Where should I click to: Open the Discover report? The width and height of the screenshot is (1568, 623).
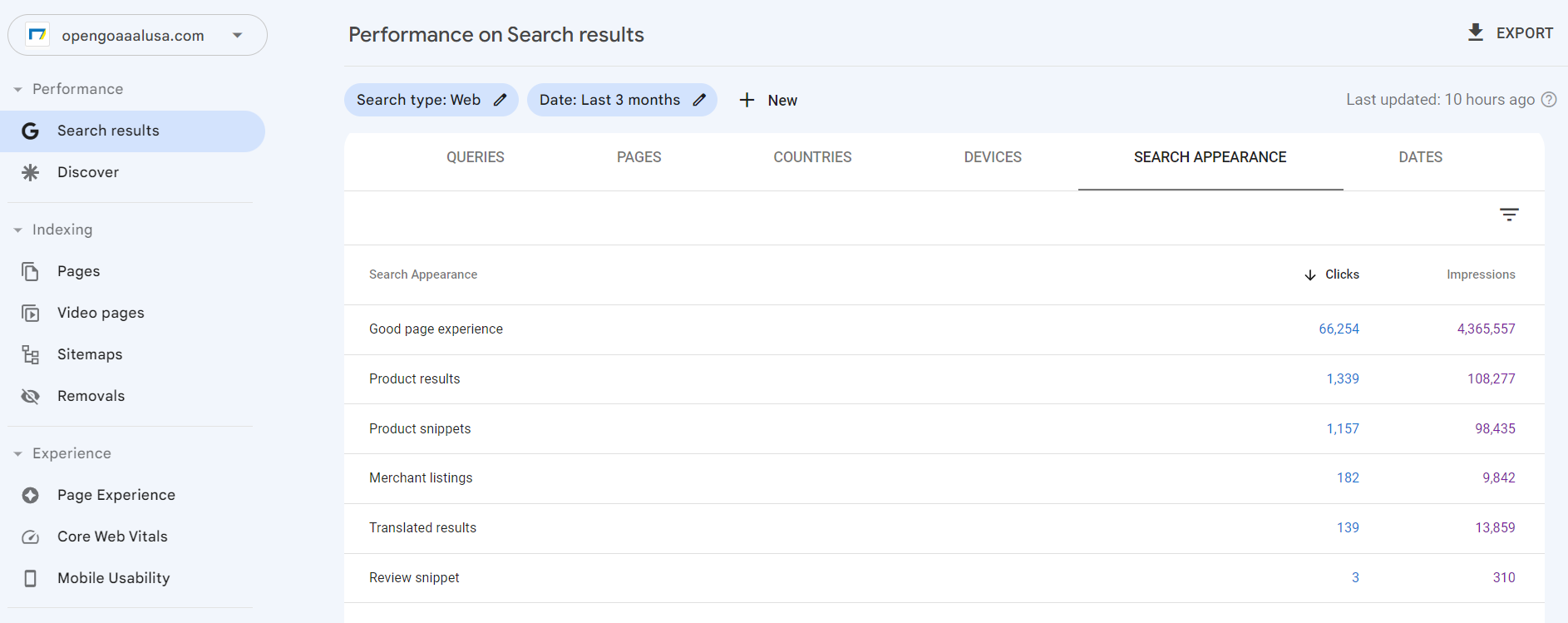coord(87,172)
